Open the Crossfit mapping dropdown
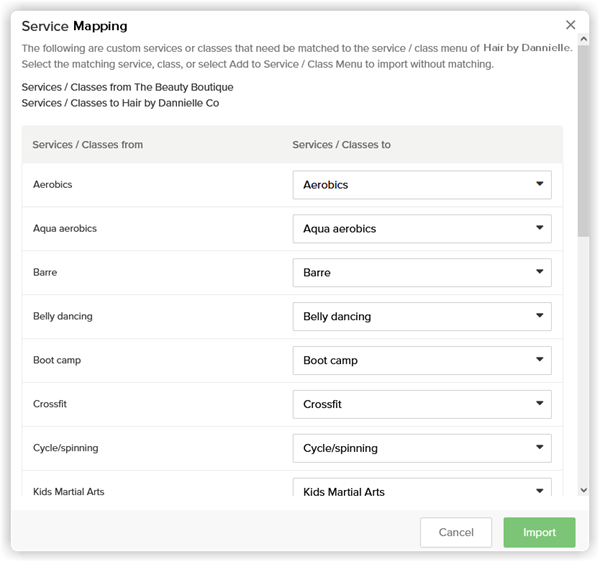Viewport: 600px width, 562px height. pyautogui.click(x=422, y=404)
